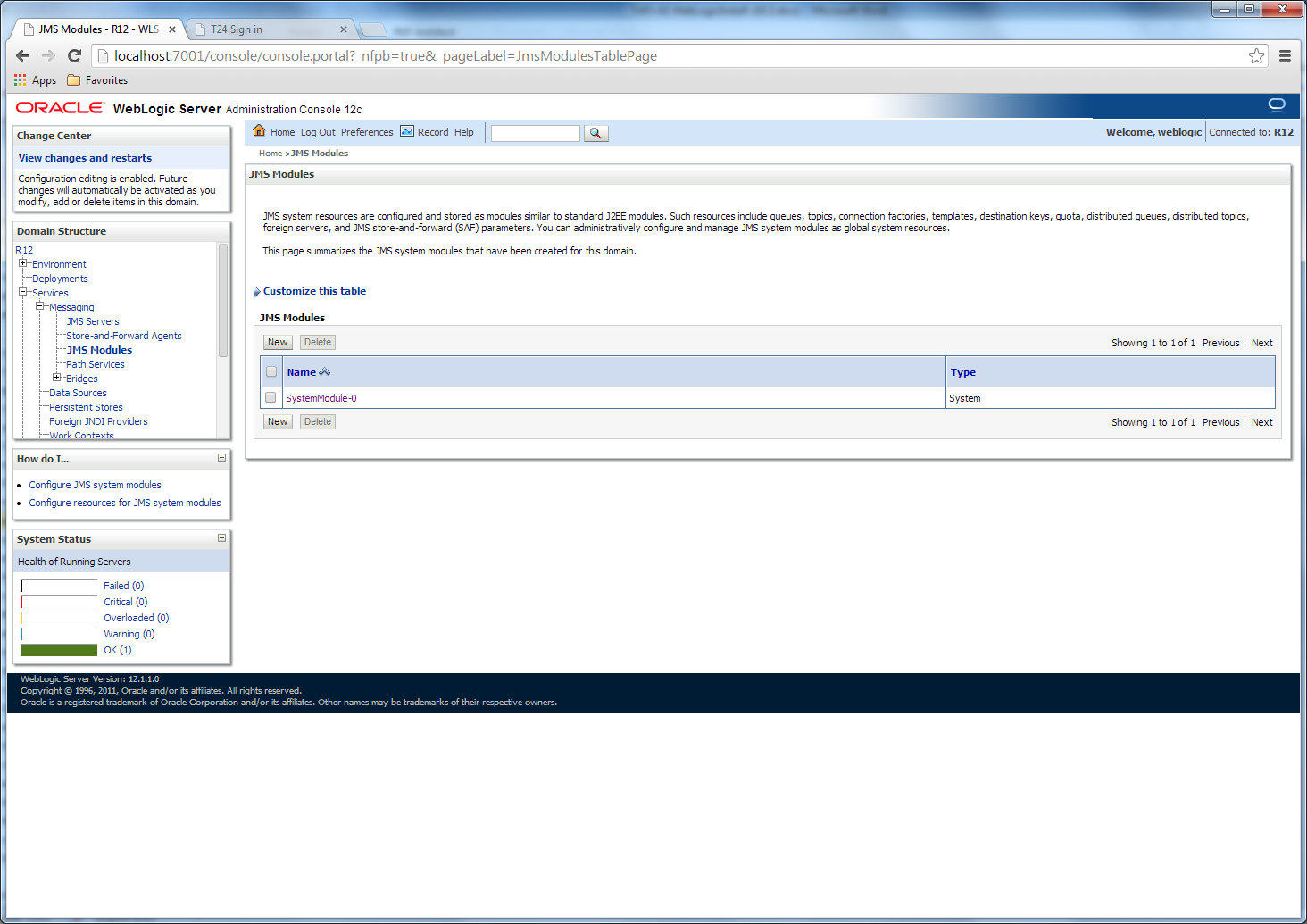Expand Customize this table section
1307x924 pixels.
tap(257, 291)
